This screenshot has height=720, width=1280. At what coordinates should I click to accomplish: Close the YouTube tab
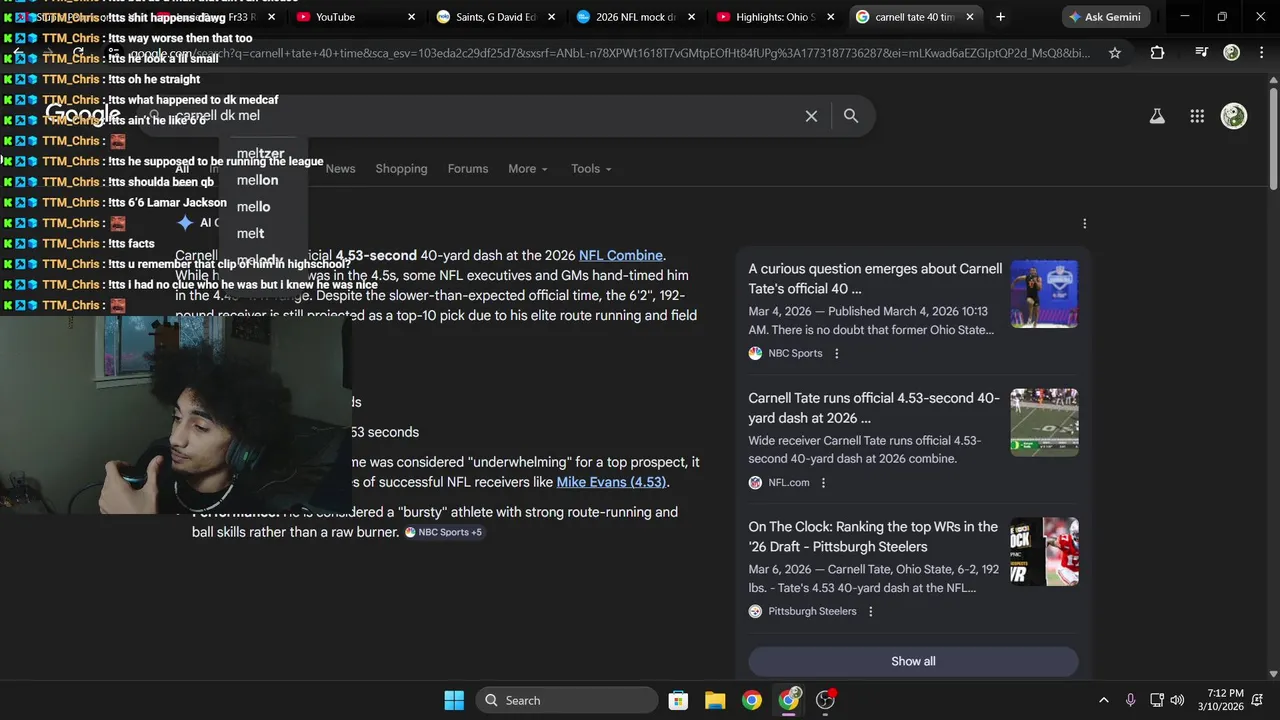pos(412,17)
